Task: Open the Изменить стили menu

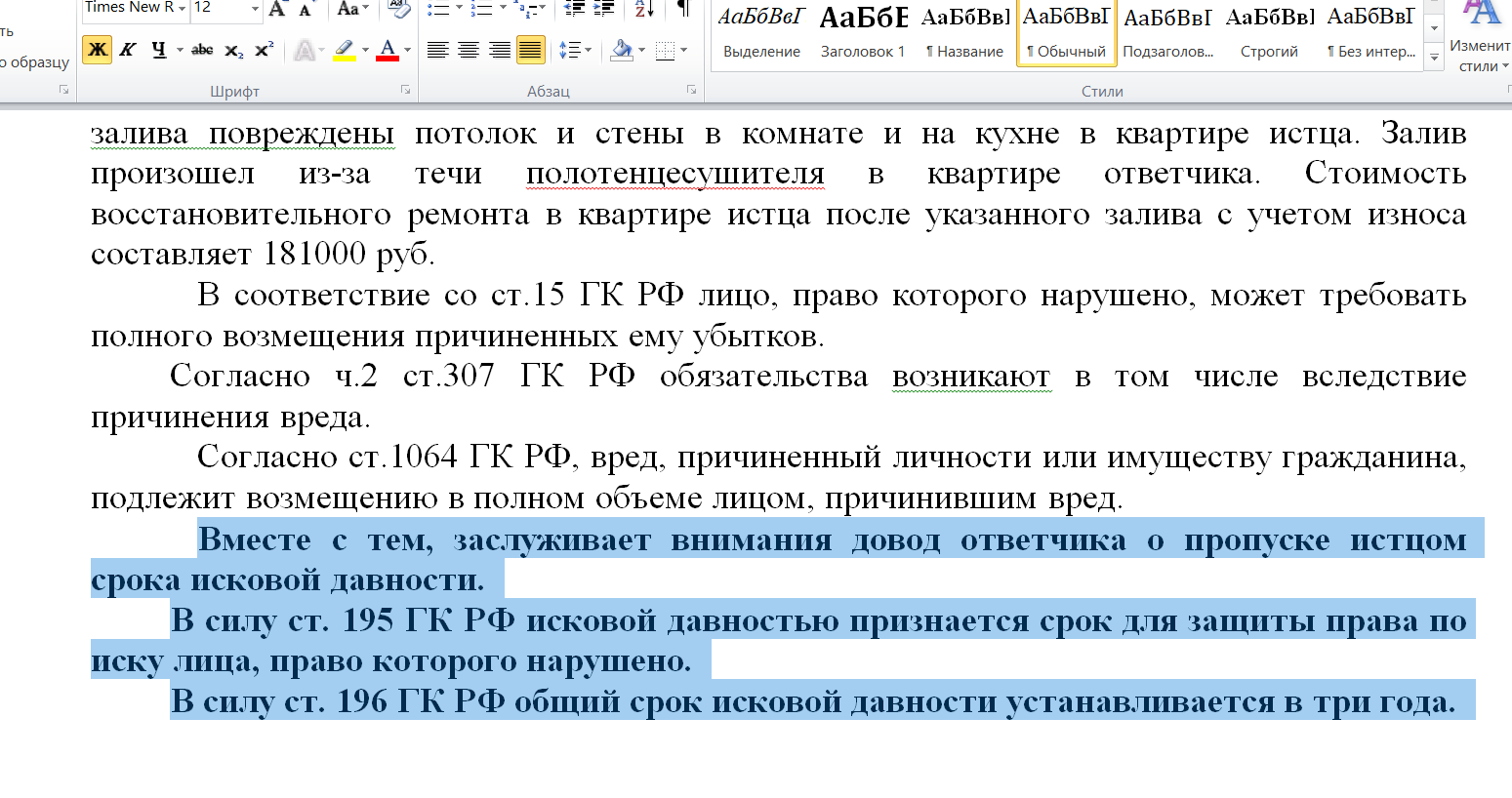Action: [x=1483, y=34]
